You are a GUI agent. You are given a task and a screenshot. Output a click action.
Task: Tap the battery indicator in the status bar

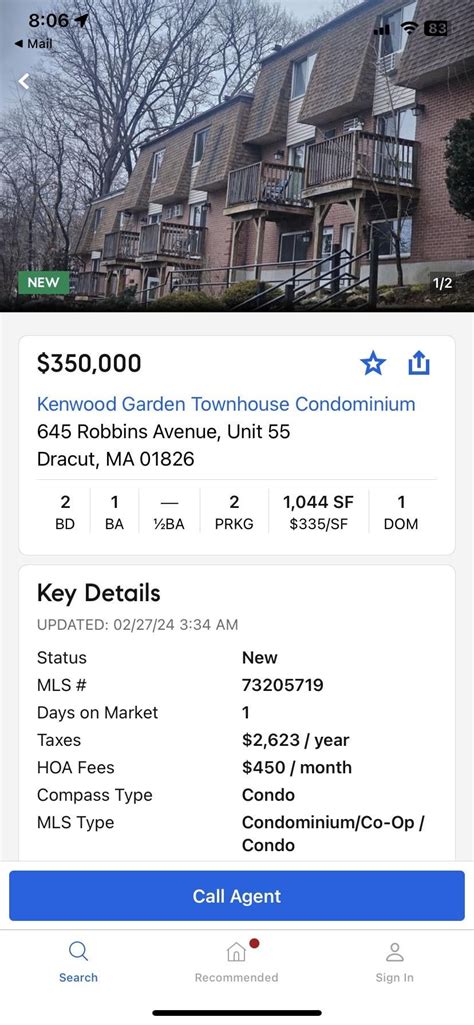click(x=435, y=28)
